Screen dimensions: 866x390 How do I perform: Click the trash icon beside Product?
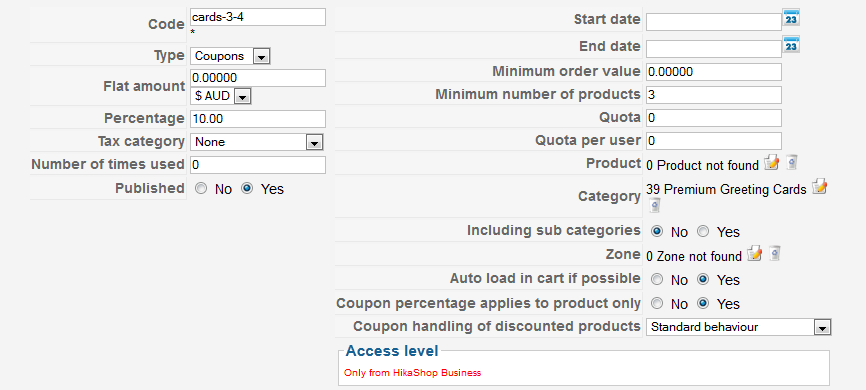click(791, 162)
